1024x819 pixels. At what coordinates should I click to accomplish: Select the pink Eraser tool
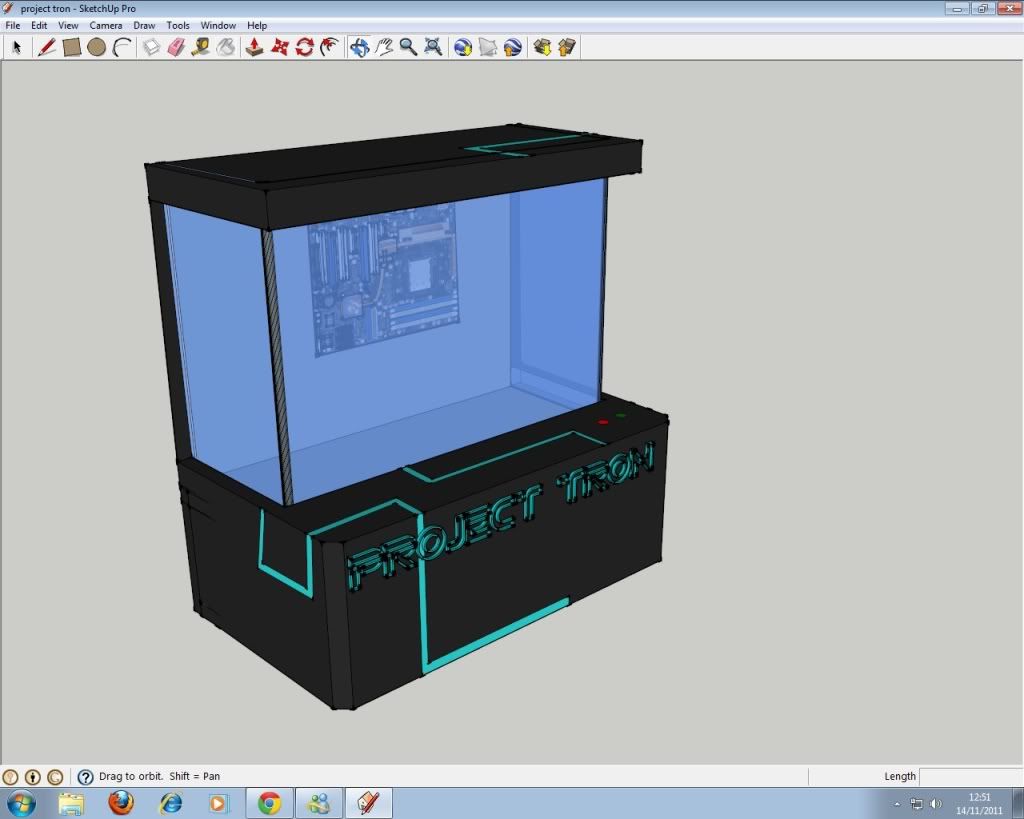tap(176, 47)
